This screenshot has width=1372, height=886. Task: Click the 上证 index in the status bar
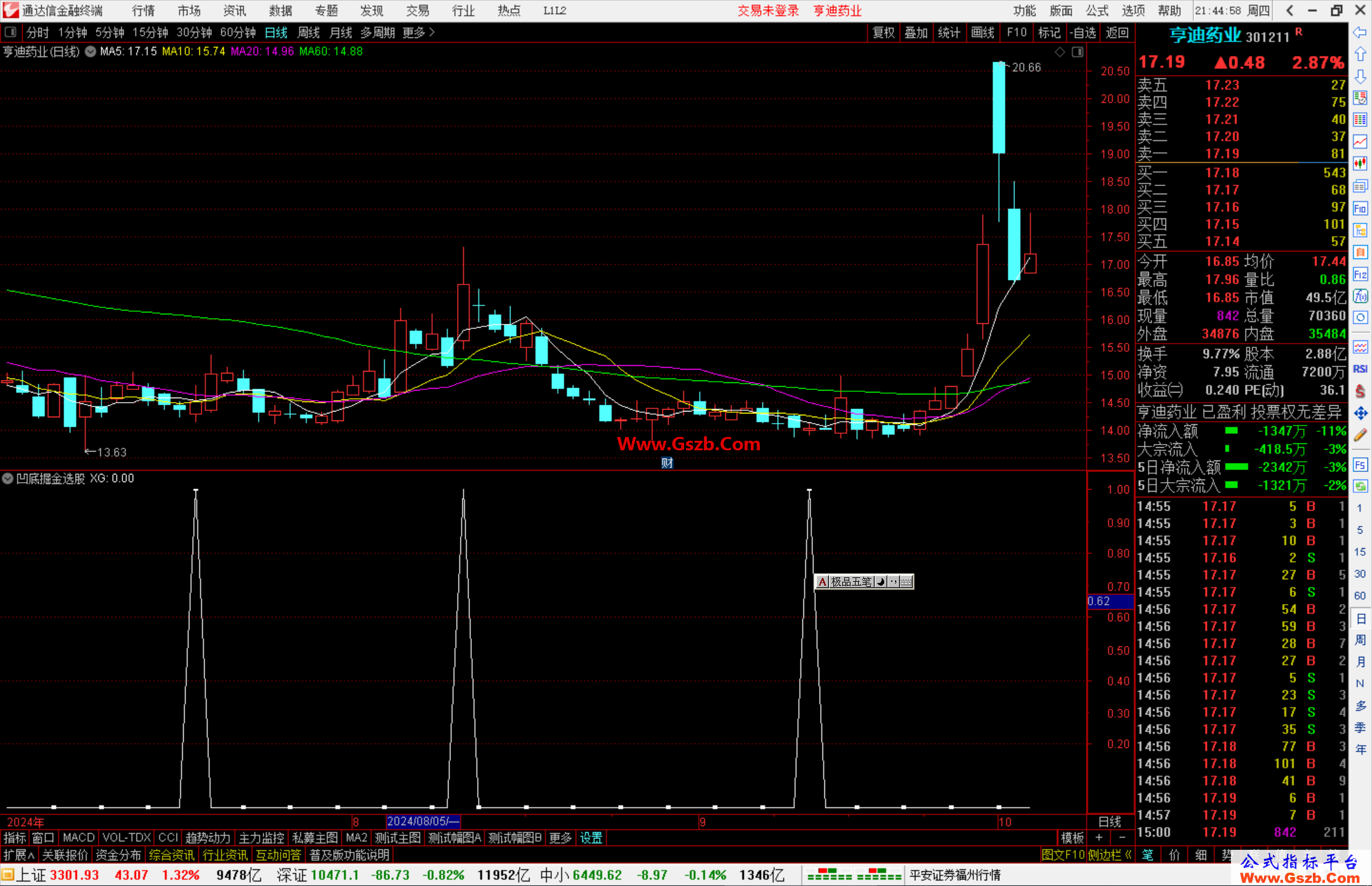tap(32, 875)
